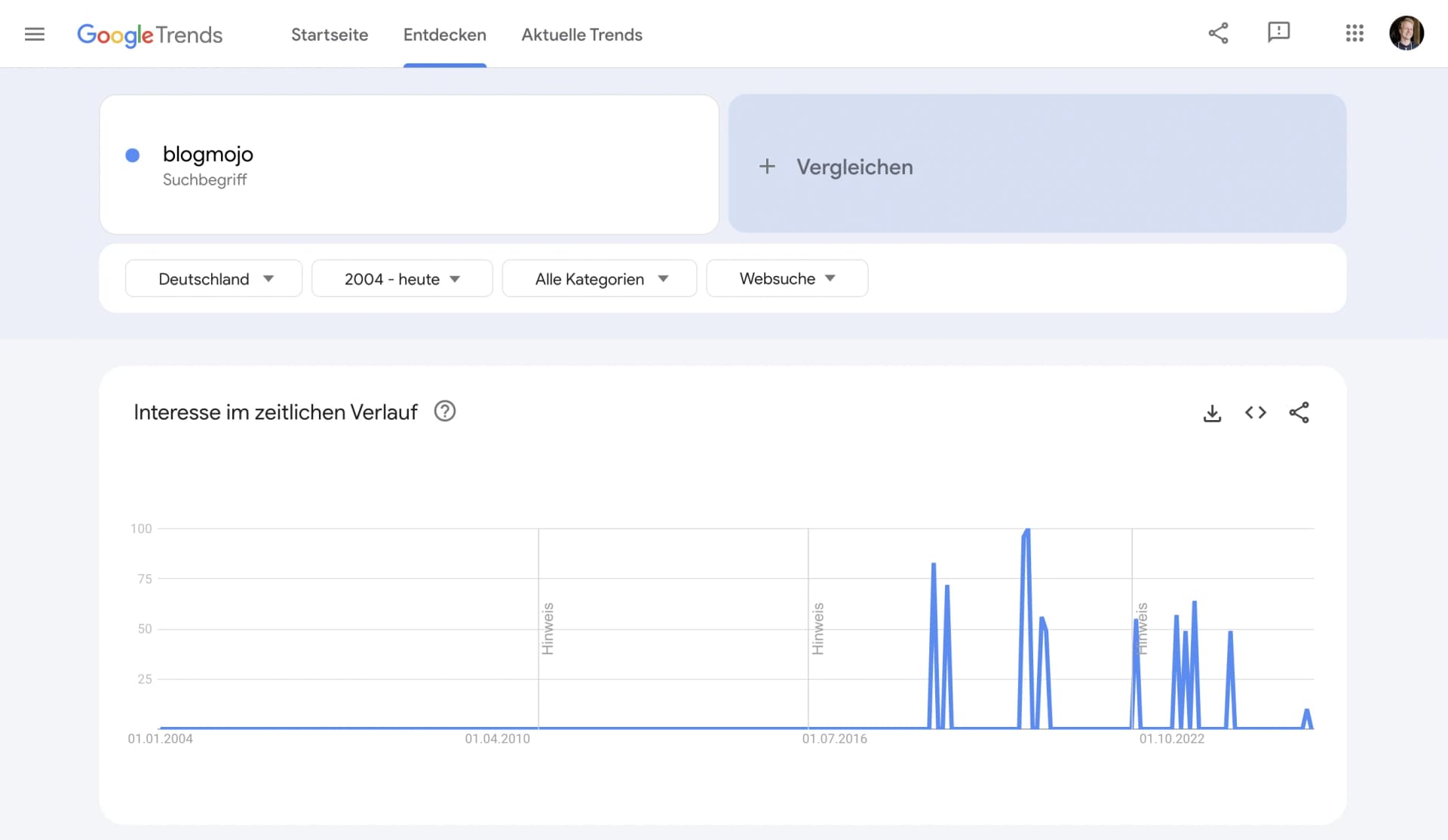Open the embed code for the chart

[x=1256, y=412]
